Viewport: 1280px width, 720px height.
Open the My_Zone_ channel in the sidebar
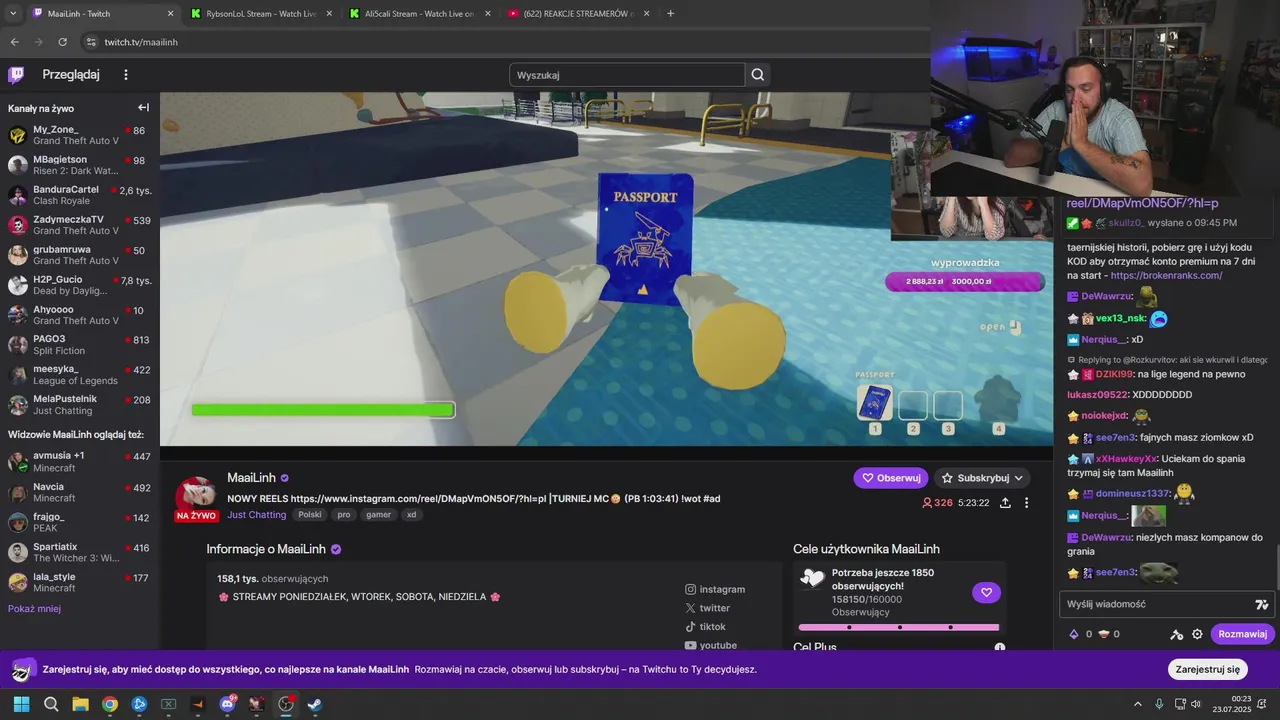(80, 135)
